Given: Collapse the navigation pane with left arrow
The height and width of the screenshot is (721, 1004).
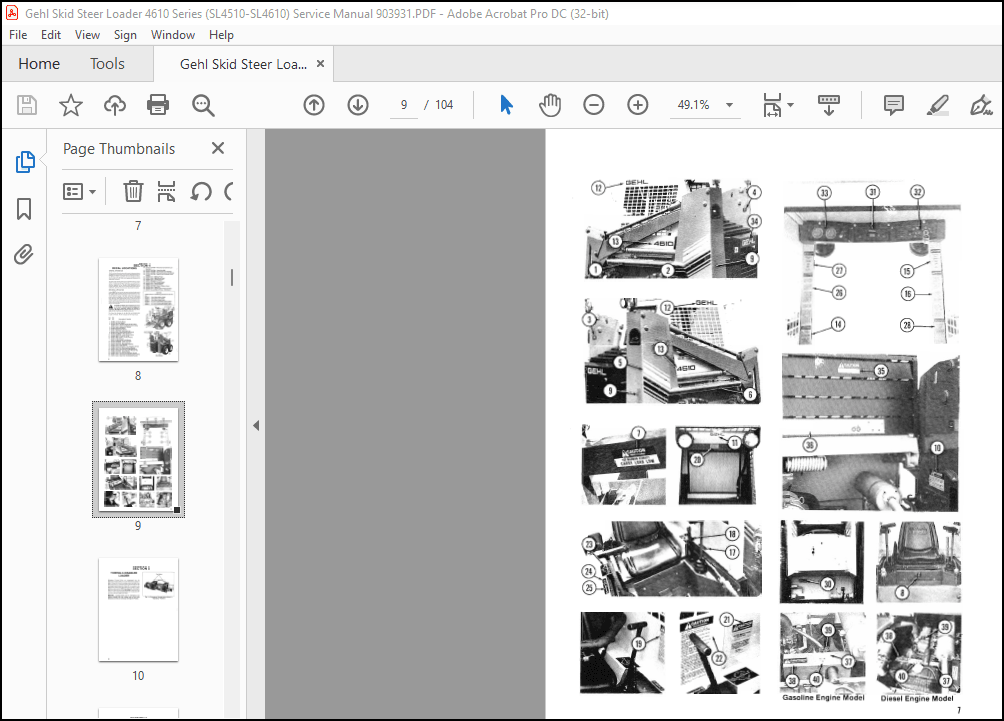Looking at the screenshot, I should point(256,425).
